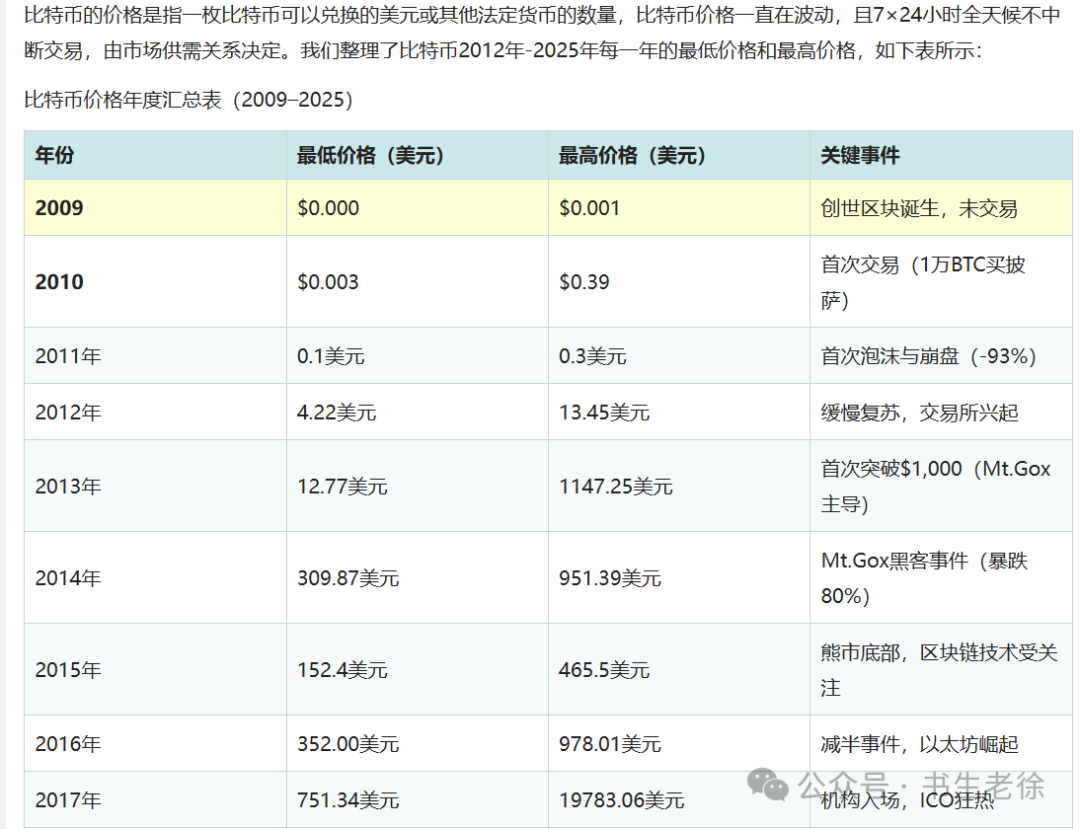Click the 465.5美元 price cell

point(679,669)
